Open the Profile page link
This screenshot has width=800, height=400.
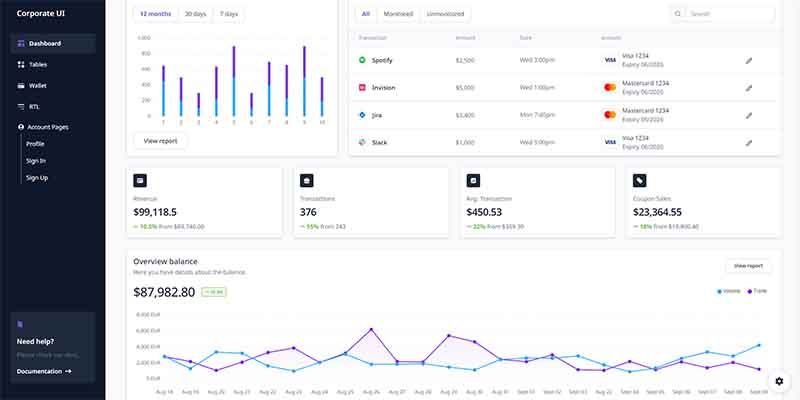(x=35, y=144)
